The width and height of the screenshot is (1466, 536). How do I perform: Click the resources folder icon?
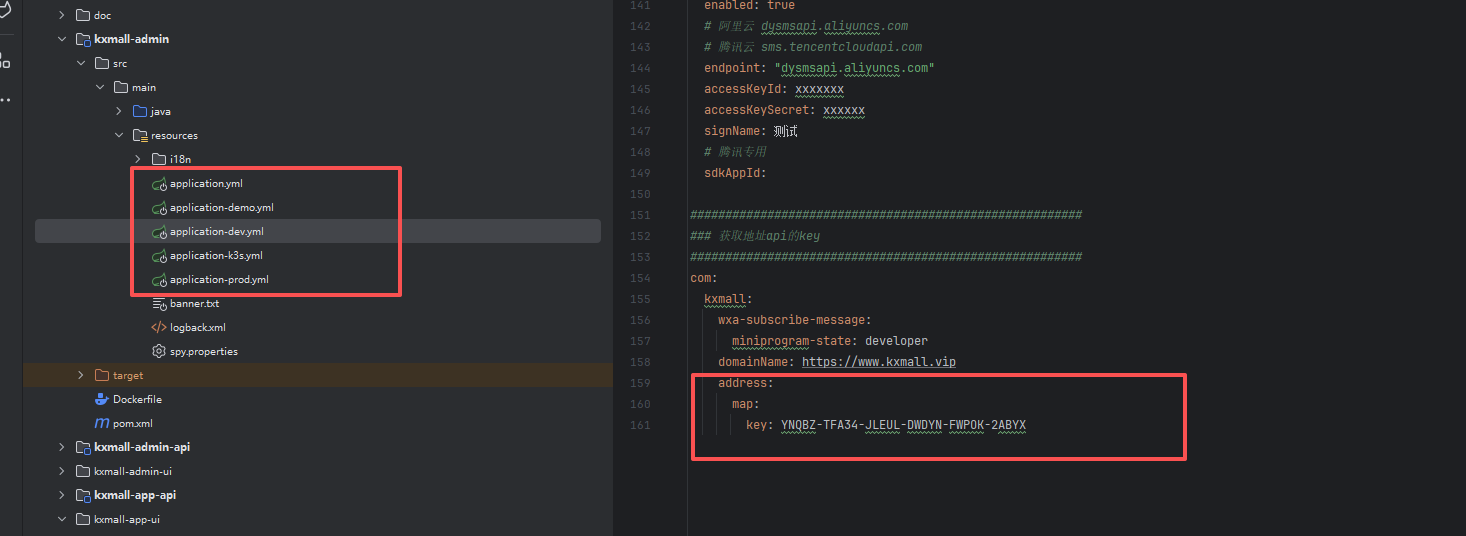click(139, 136)
